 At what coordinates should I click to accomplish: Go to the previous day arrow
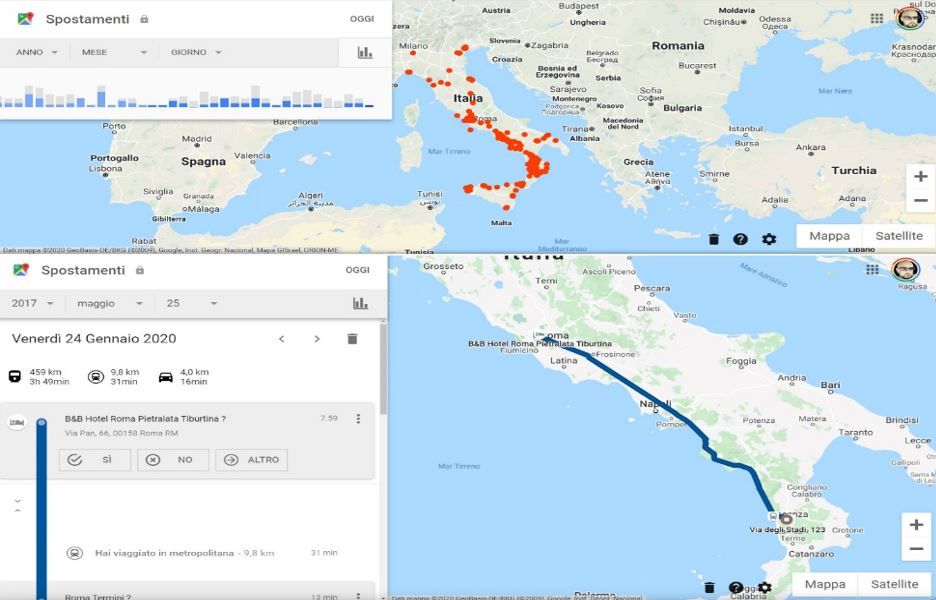pos(281,339)
